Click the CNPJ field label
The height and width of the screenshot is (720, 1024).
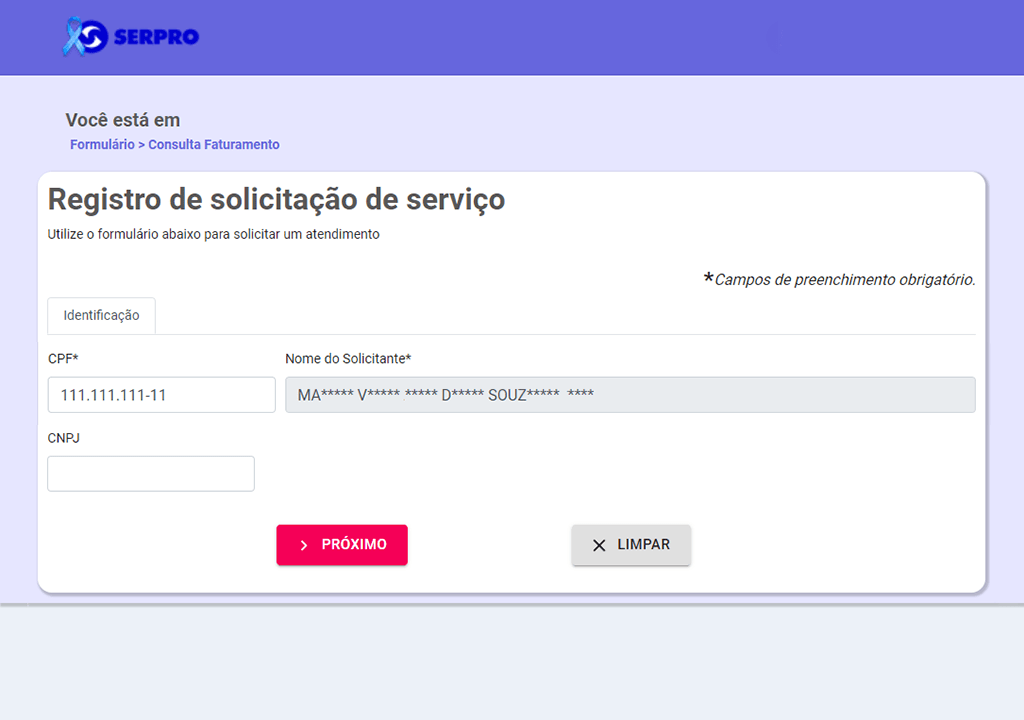pyautogui.click(x=64, y=438)
